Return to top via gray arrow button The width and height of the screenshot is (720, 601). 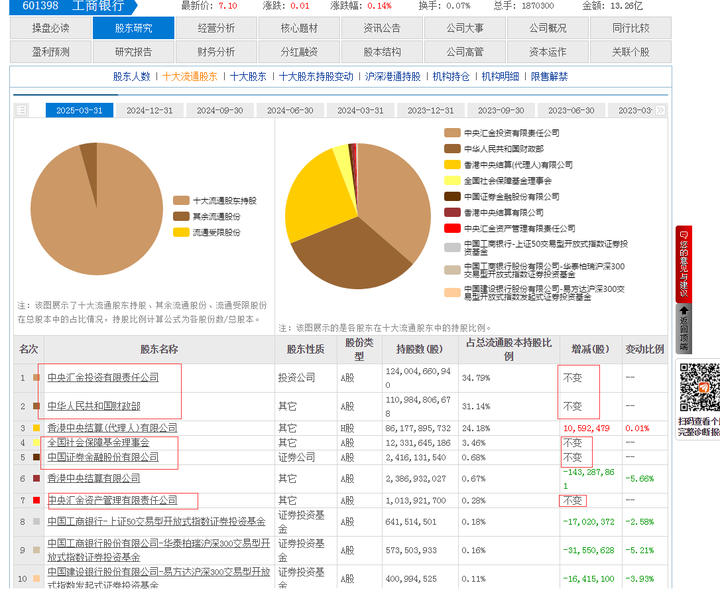coord(684,328)
